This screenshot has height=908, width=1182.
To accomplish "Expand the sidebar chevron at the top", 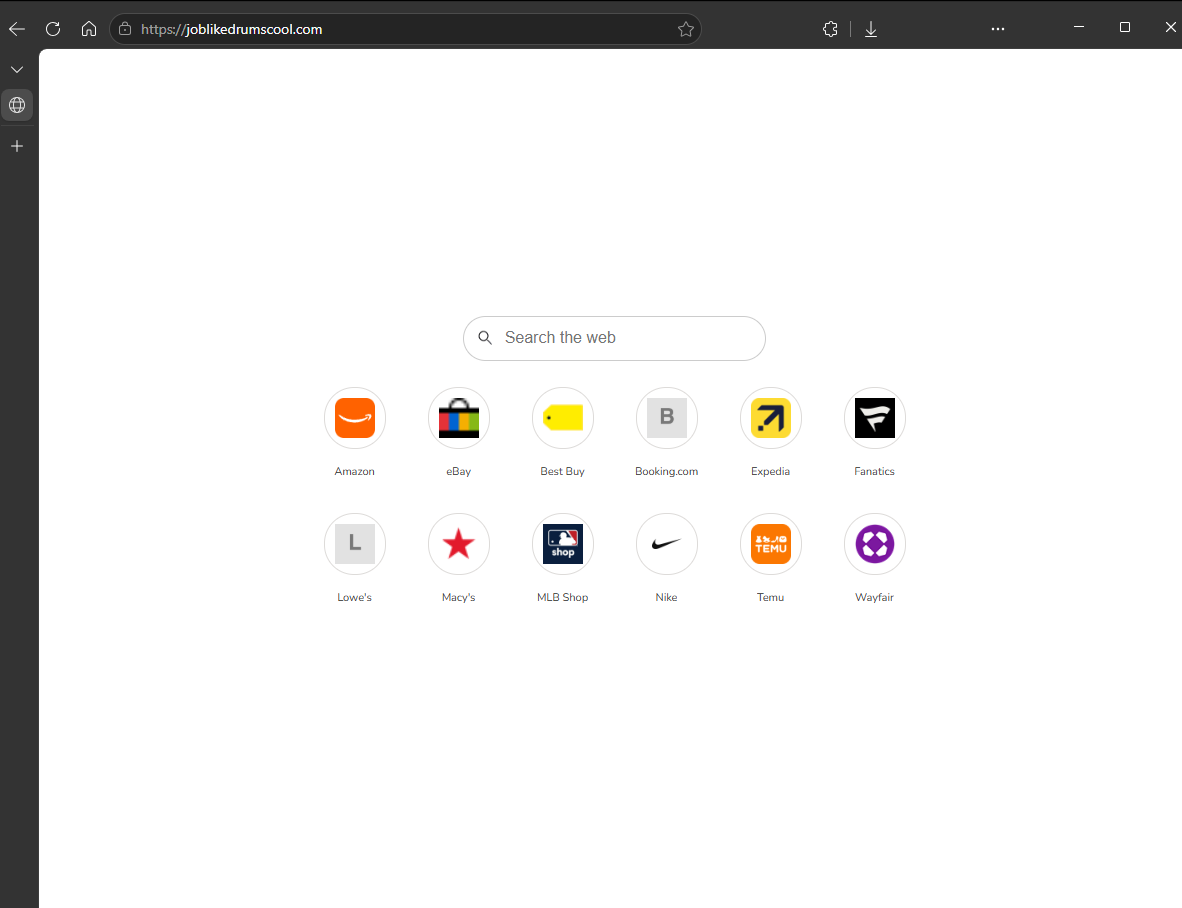I will [17, 69].
